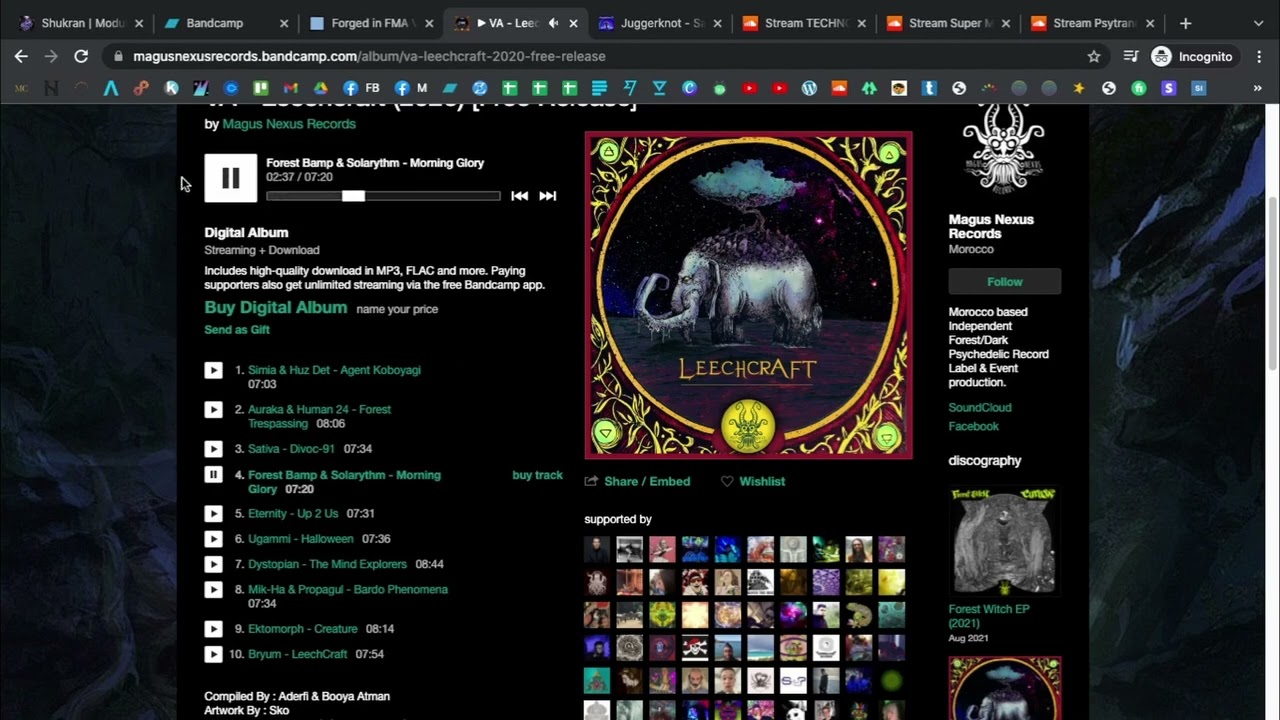Open a new browser tab
Screen dimensions: 1280x720
(x=1185, y=23)
